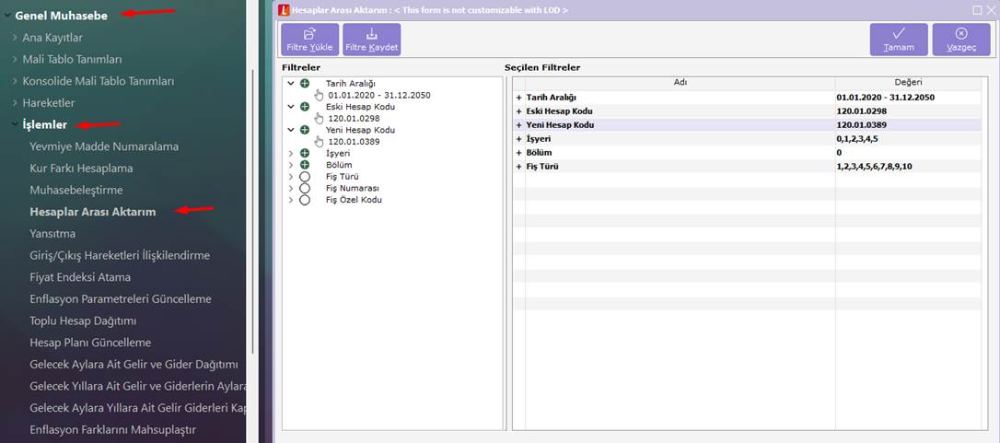
Task: Click the hand icon beside 120.01.0298
Action: (319, 118)
